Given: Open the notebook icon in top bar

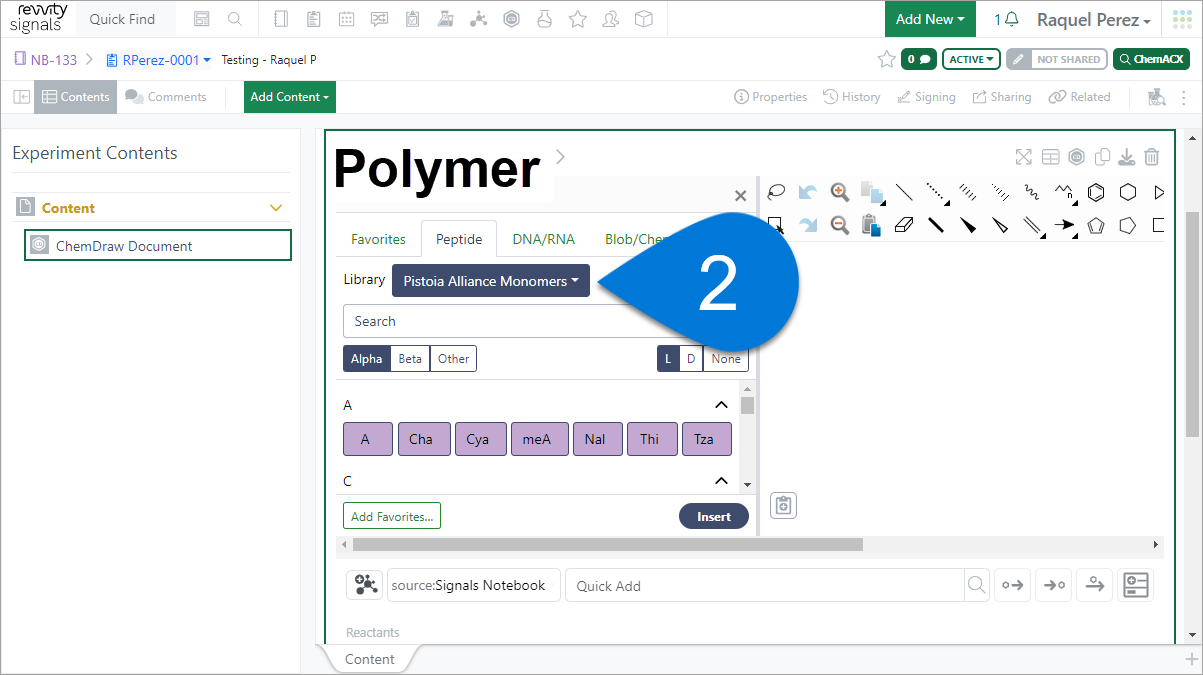Looking at the screenshot, I should pyautogui.click(x=281, y=19).
